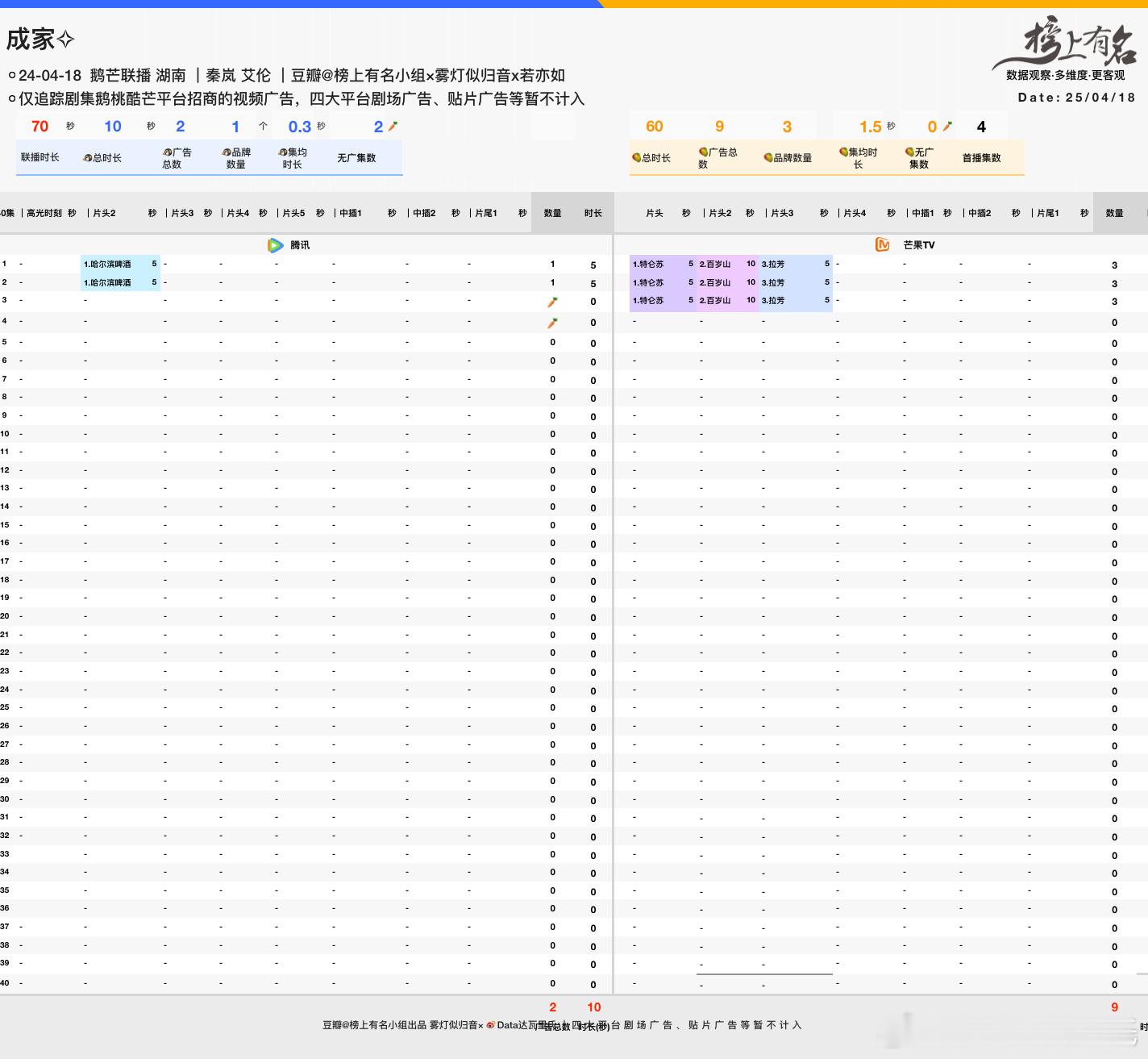Click the penguin icon beside 广告总数 in blue panel
The height and width of the screenshot is (1059, 1148).
pos(167,152)
